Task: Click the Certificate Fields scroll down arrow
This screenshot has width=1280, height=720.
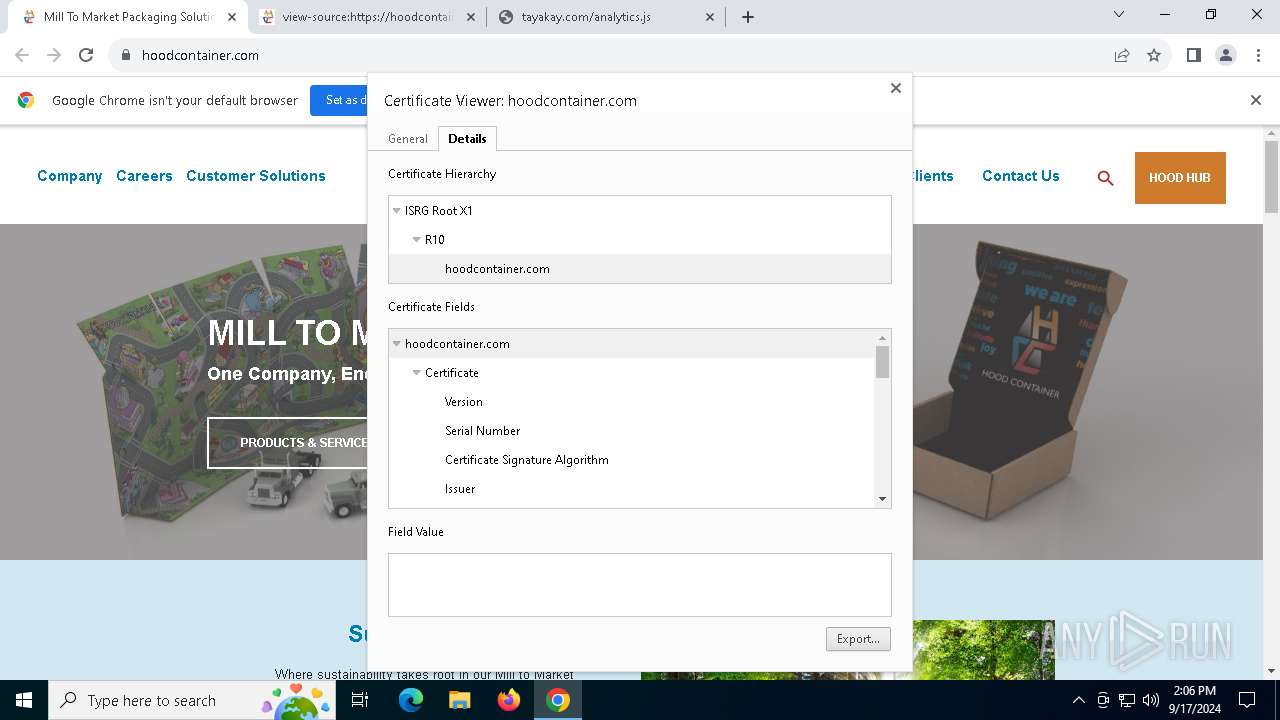Action: click(882, 499)
